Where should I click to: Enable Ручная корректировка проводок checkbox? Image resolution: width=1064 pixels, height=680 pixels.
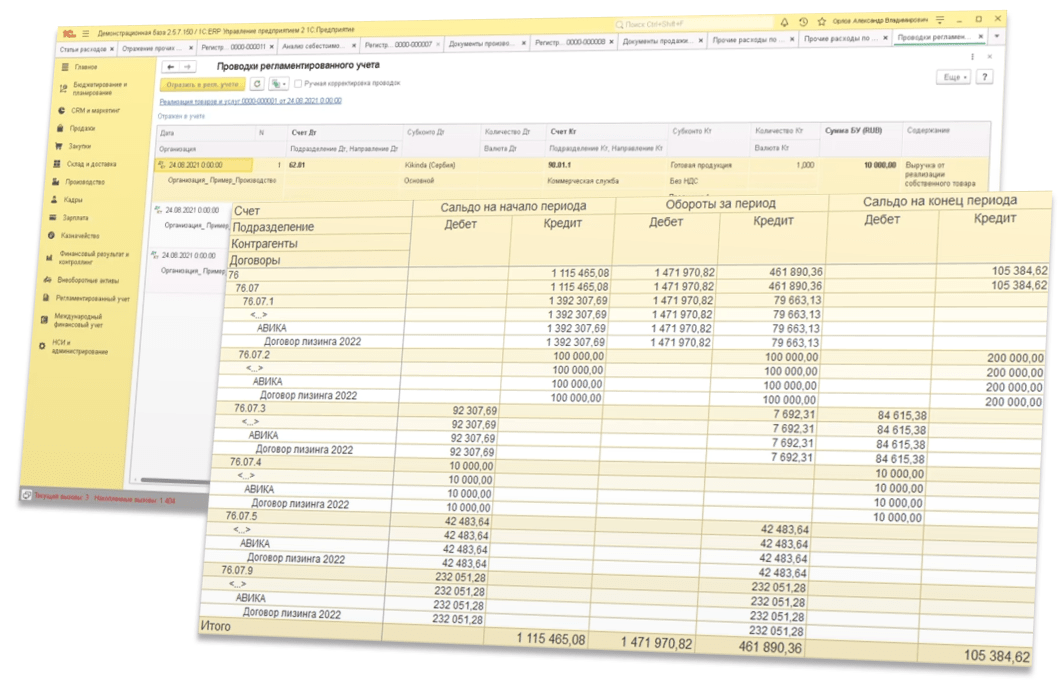[x=298, y=84]
